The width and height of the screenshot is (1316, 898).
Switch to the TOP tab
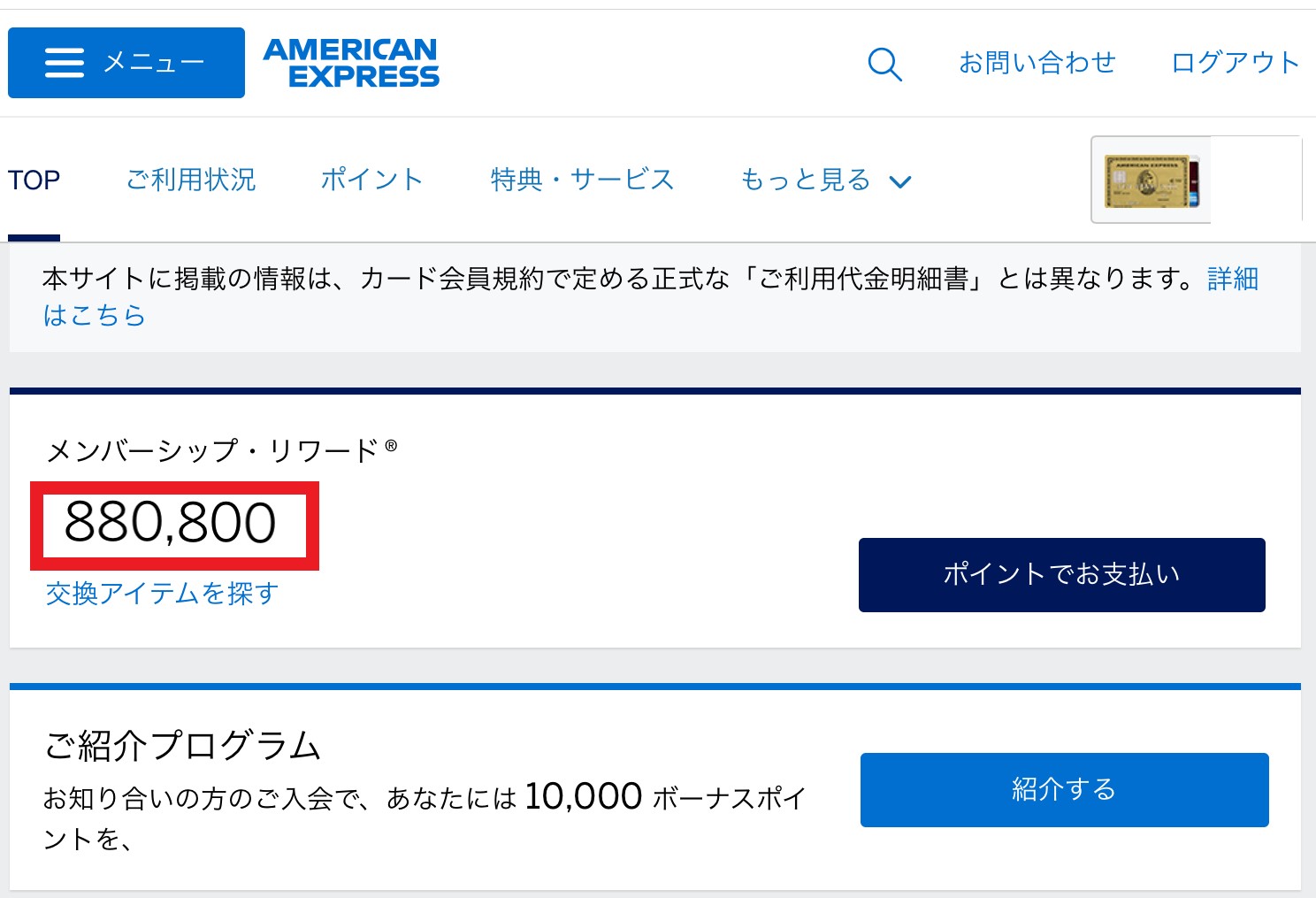pyautogui.click(x=34, y=180)
